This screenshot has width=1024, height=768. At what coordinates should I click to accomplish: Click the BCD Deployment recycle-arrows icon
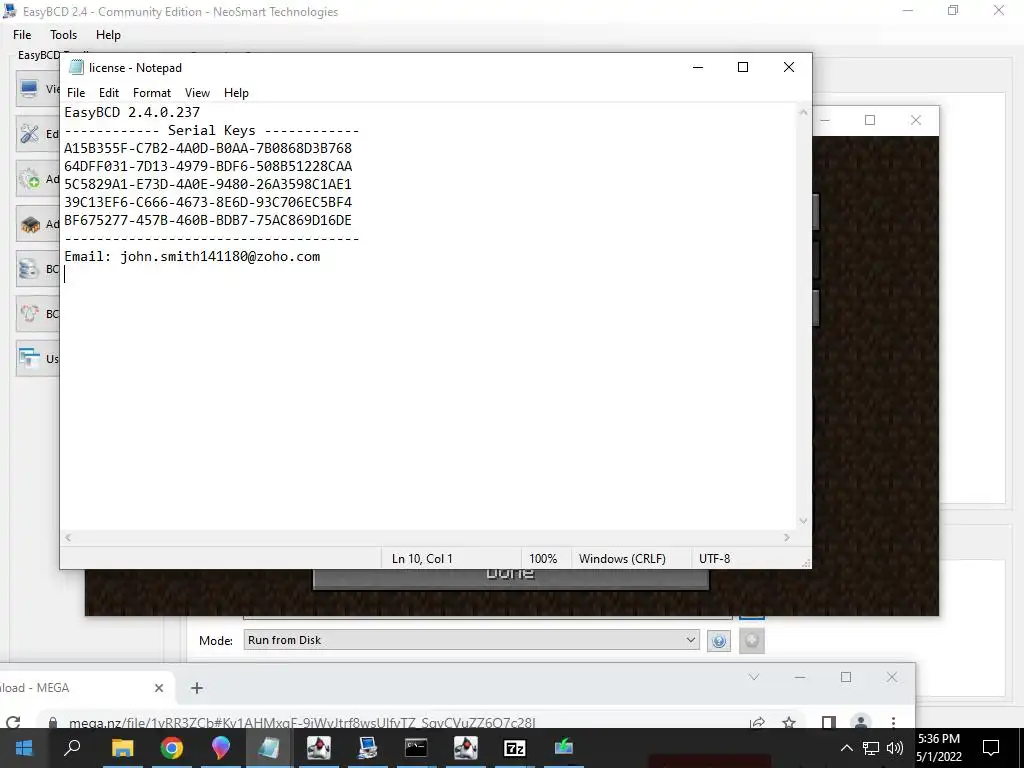[x=29, y=313]
